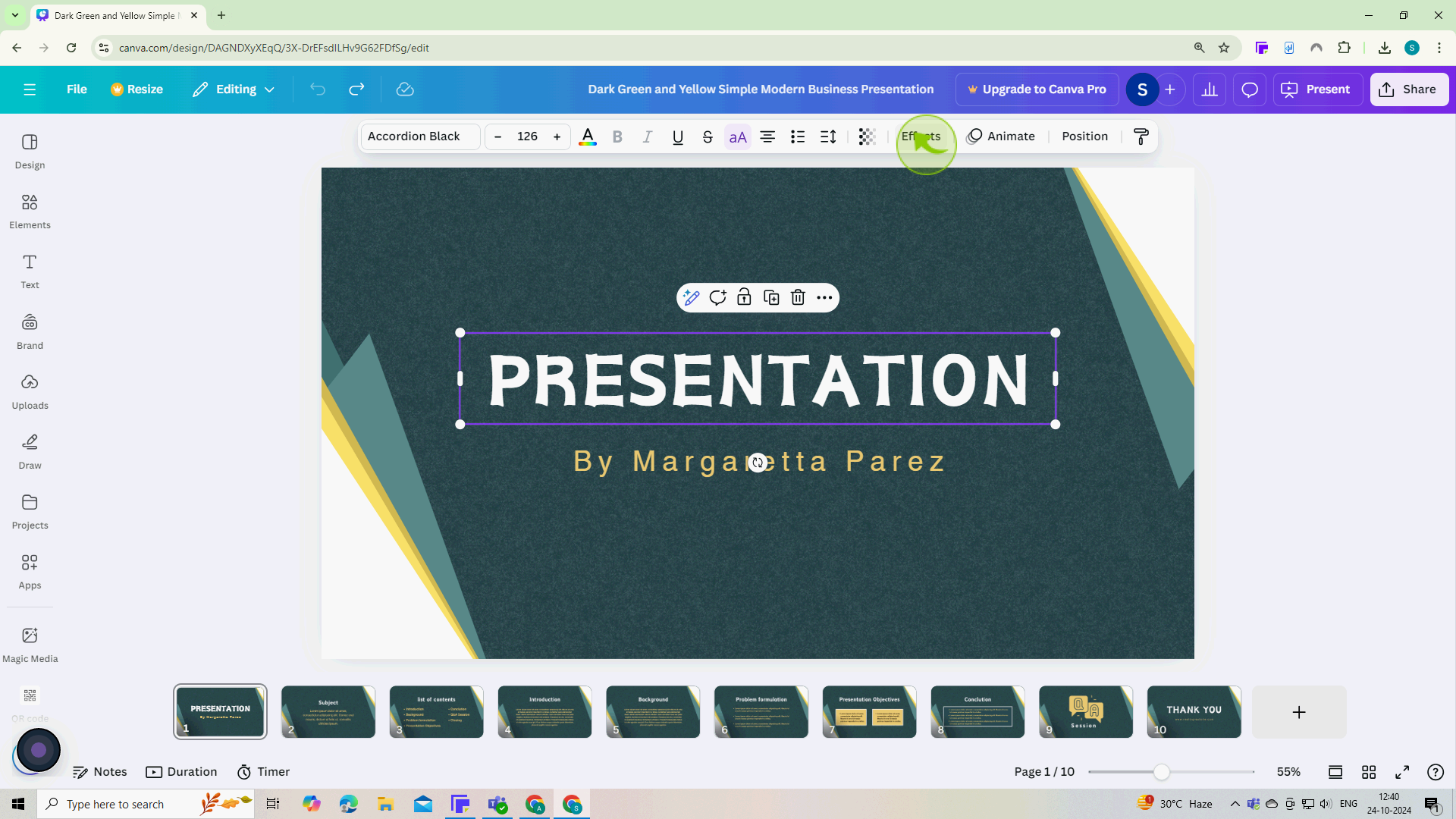
Task: Open the main hamburger menu
Action: [30, 89]
